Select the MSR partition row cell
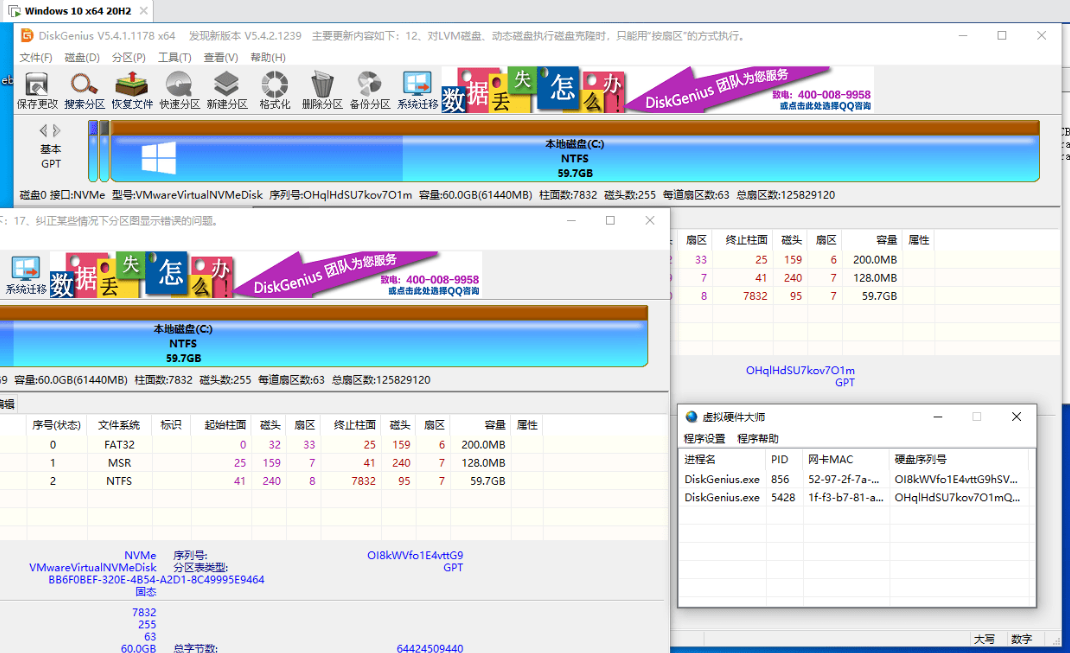The image size is (1070, 653). tap(119, 463)
